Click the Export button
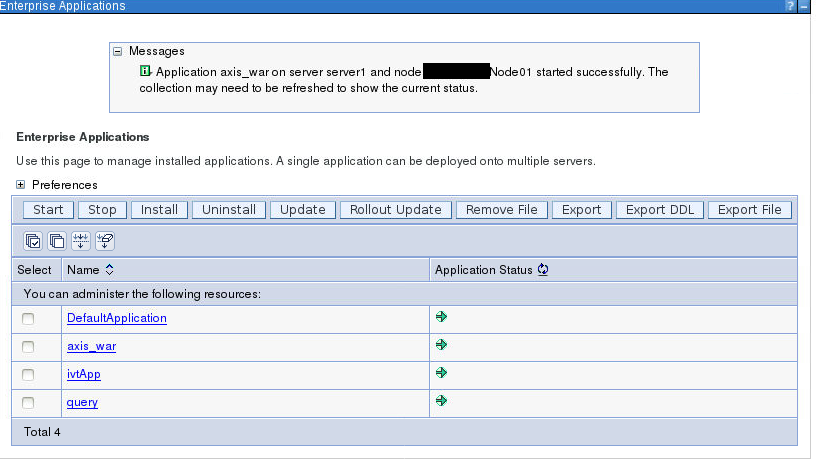Screen dimensions: 816x464 tap(581, 210)
